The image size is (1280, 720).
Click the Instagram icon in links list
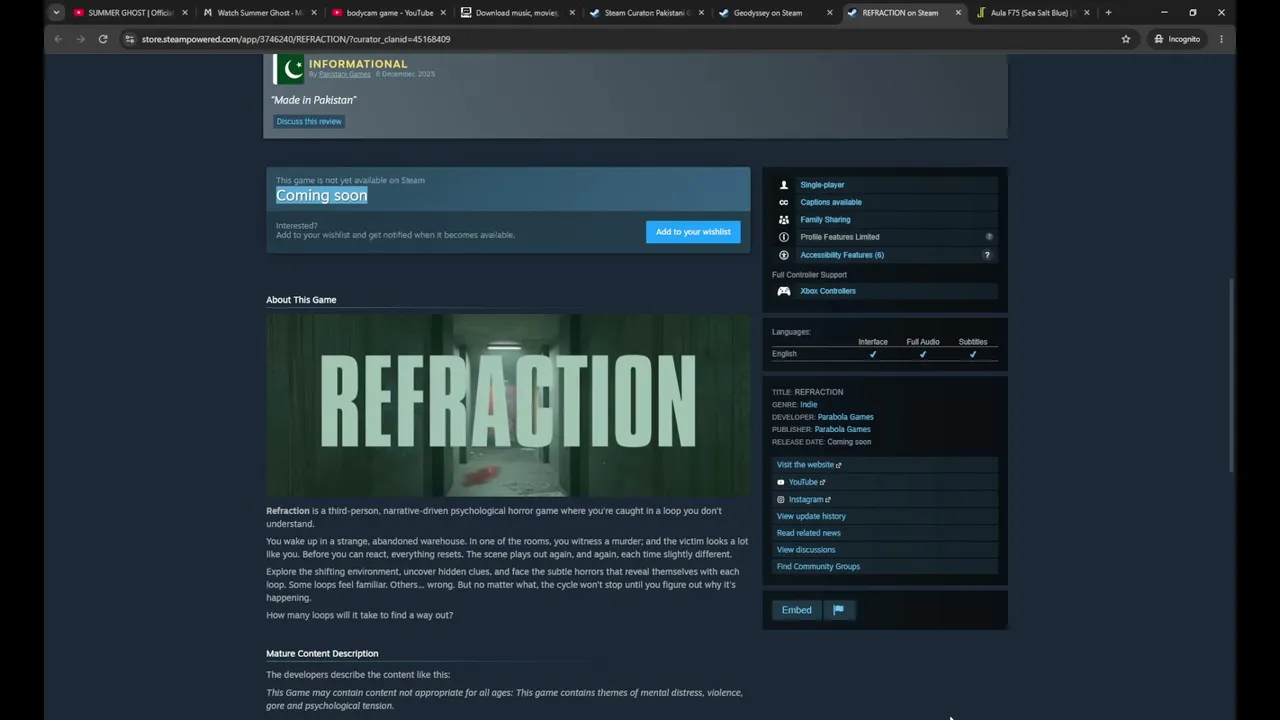[781, 499]
